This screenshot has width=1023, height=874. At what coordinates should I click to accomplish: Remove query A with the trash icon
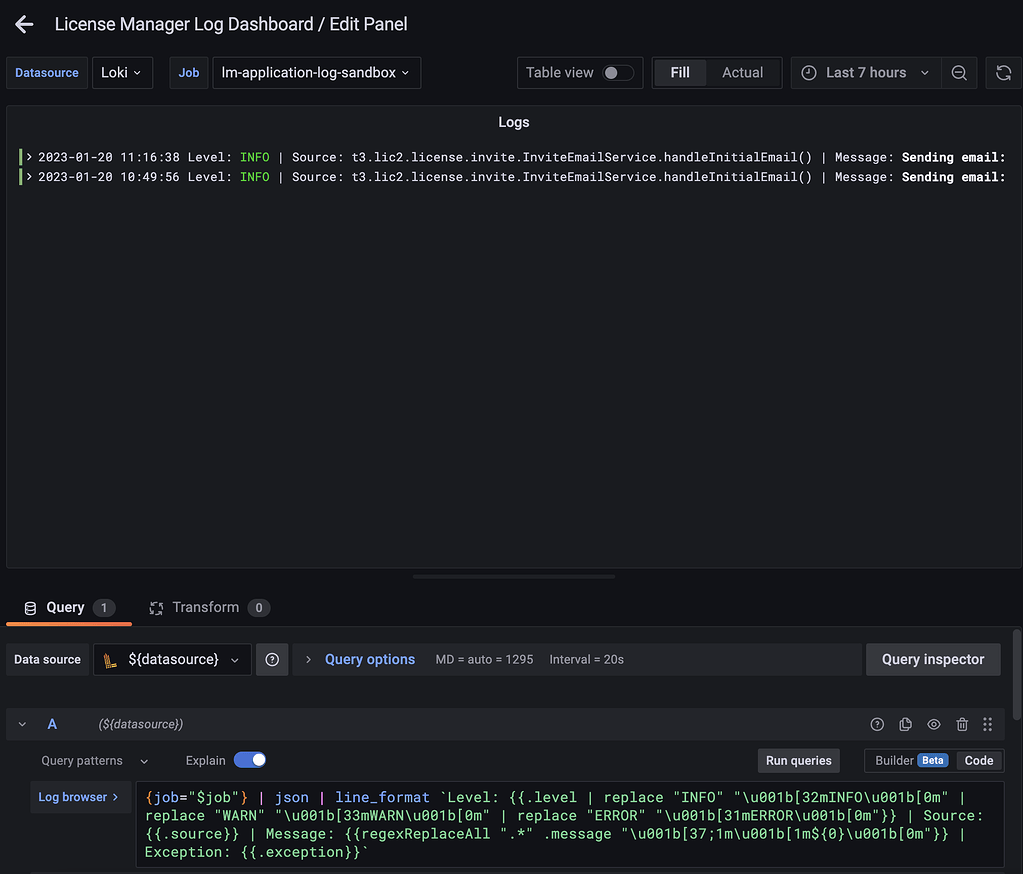pos(961,724)
